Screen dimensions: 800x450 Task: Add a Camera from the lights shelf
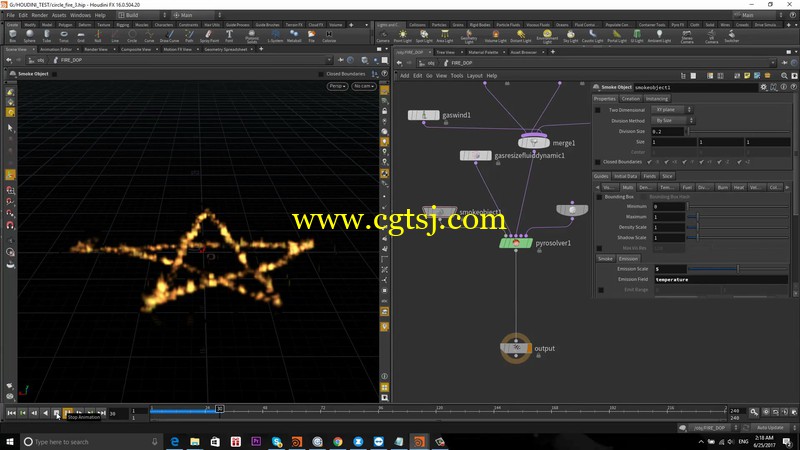[383, 36]
